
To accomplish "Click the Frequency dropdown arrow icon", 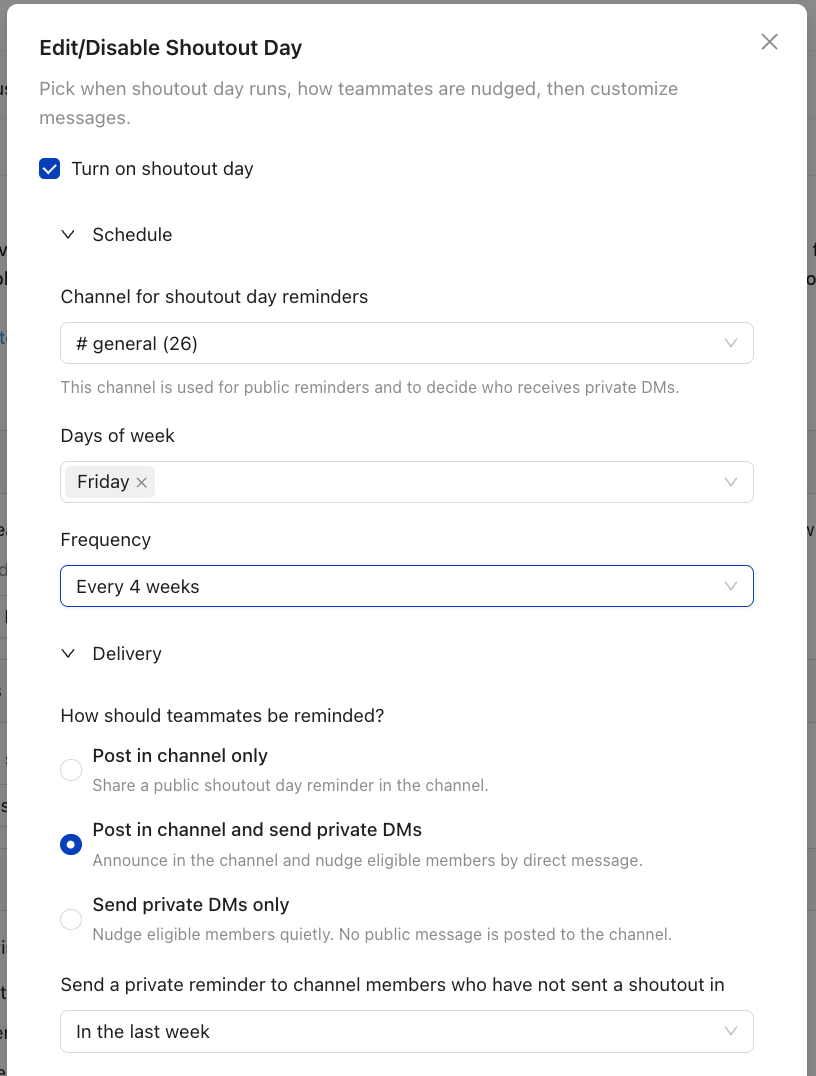I will [x=731, y=586].
